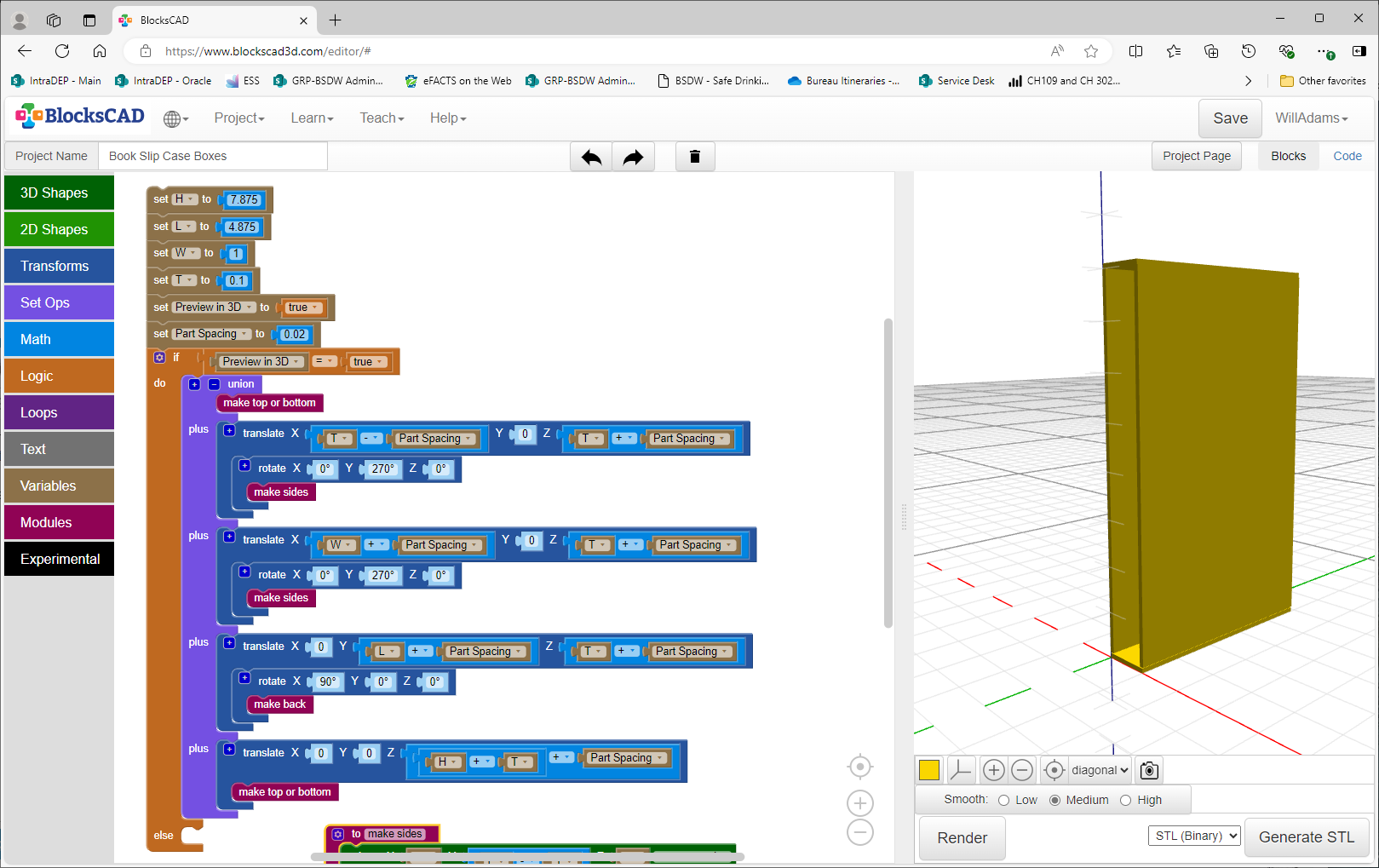The height and width of the screenshot is (868, 1379).
Task: Select High smoothness radio button
Action: click(x=1125, y=801)
